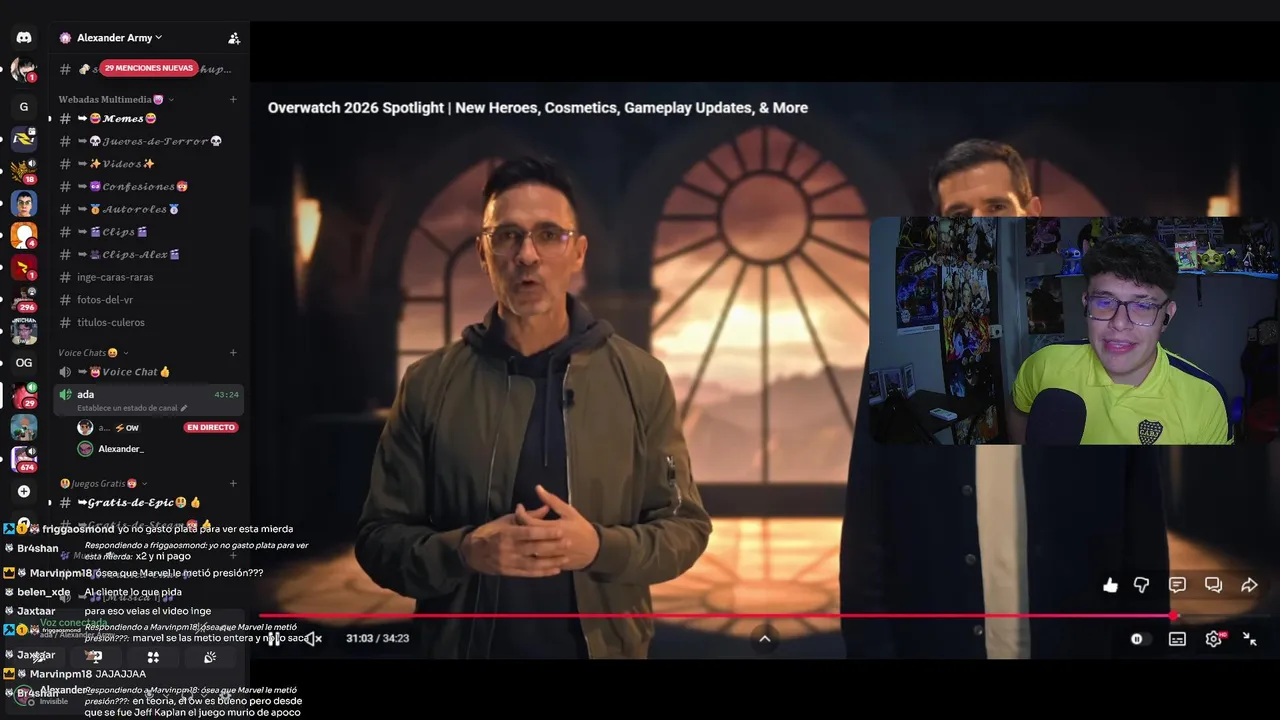Open the 'OG' server in sidebar
1280x720 pixels.
(x=24, y=362)
